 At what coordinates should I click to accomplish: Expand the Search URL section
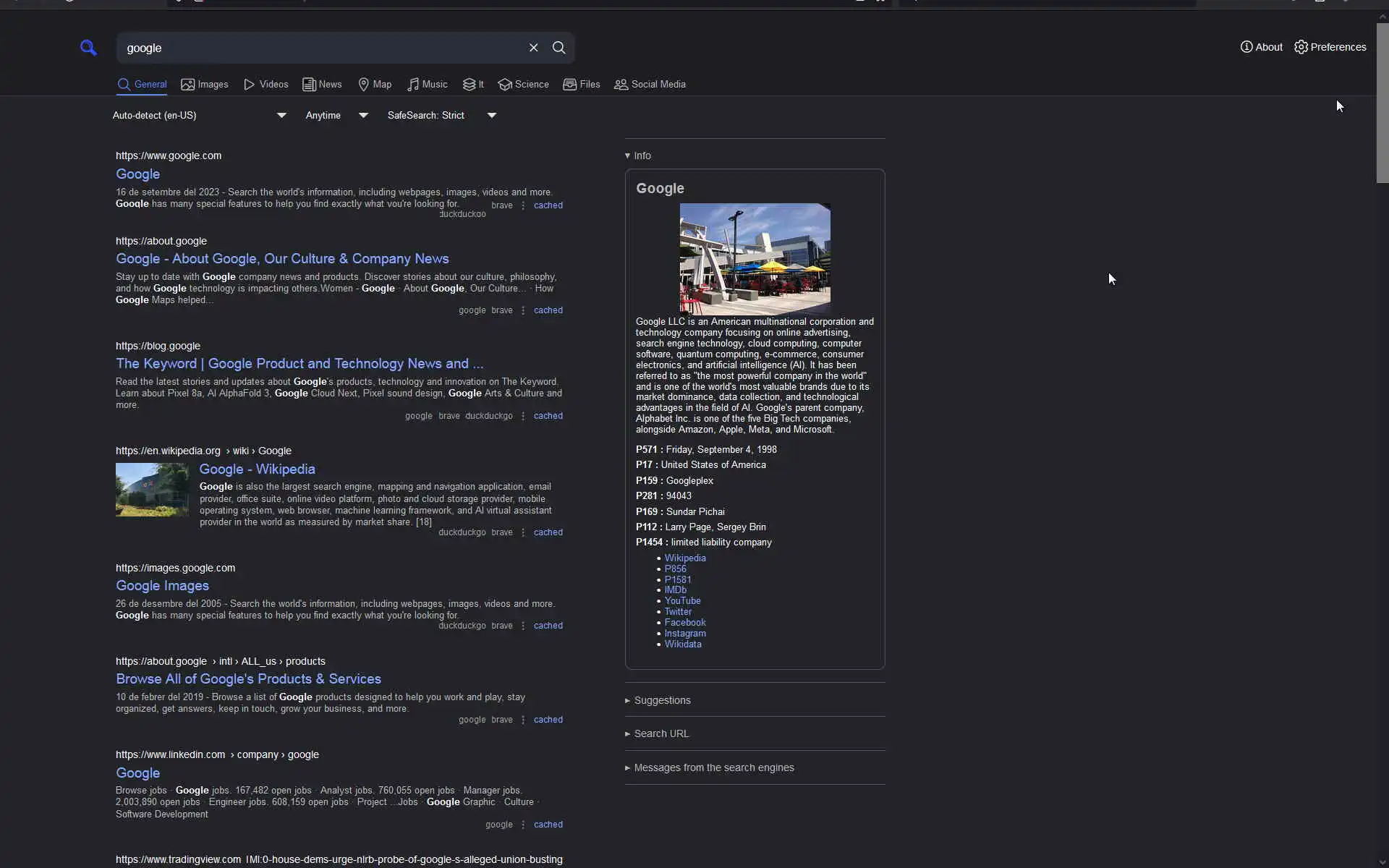660,733
